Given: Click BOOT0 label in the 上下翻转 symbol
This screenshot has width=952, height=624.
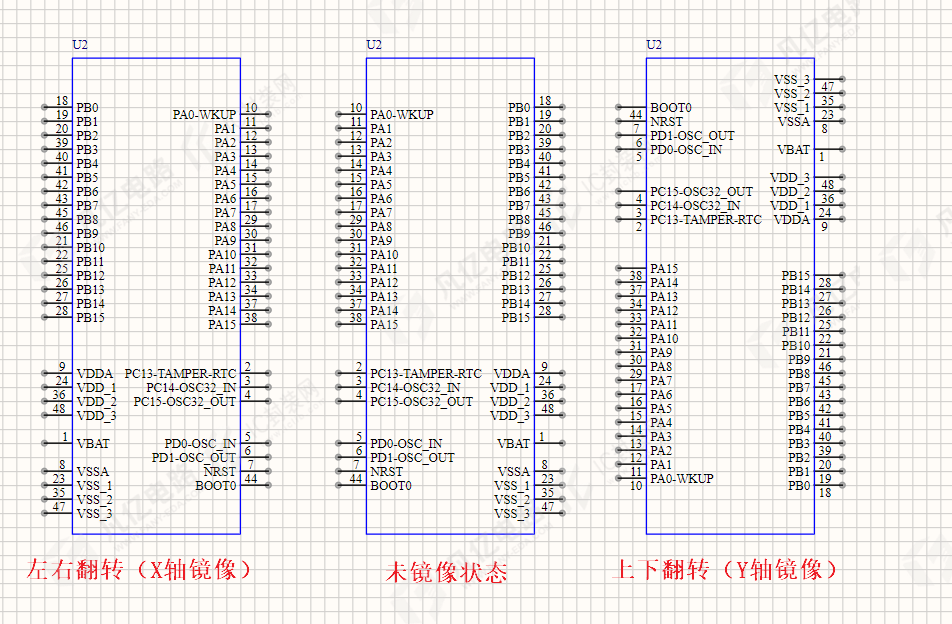Looking at the screenshot, I should tap(671, 108).
